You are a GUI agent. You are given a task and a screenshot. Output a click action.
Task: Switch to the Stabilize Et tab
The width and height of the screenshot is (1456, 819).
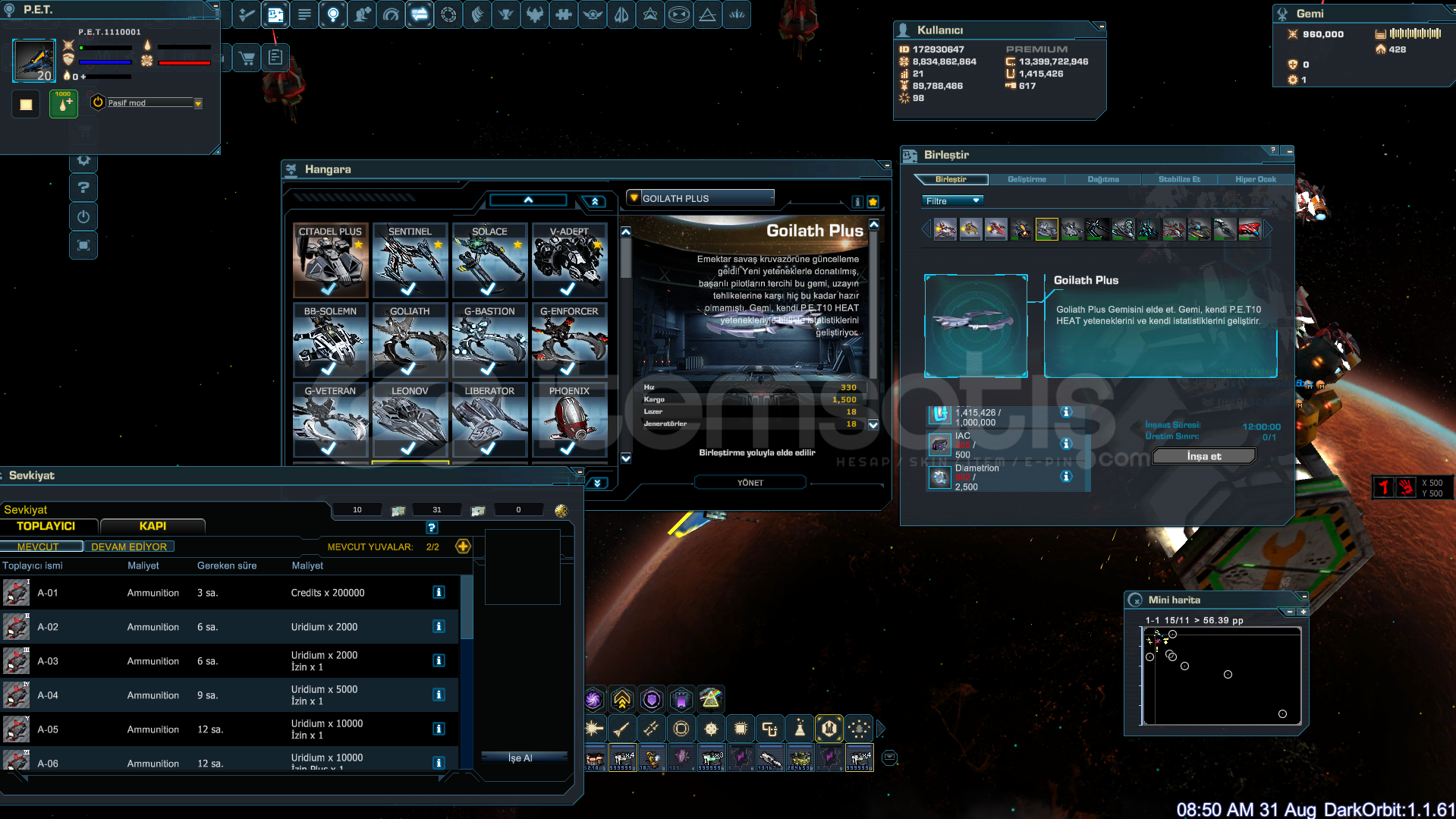coord(1179,180)
